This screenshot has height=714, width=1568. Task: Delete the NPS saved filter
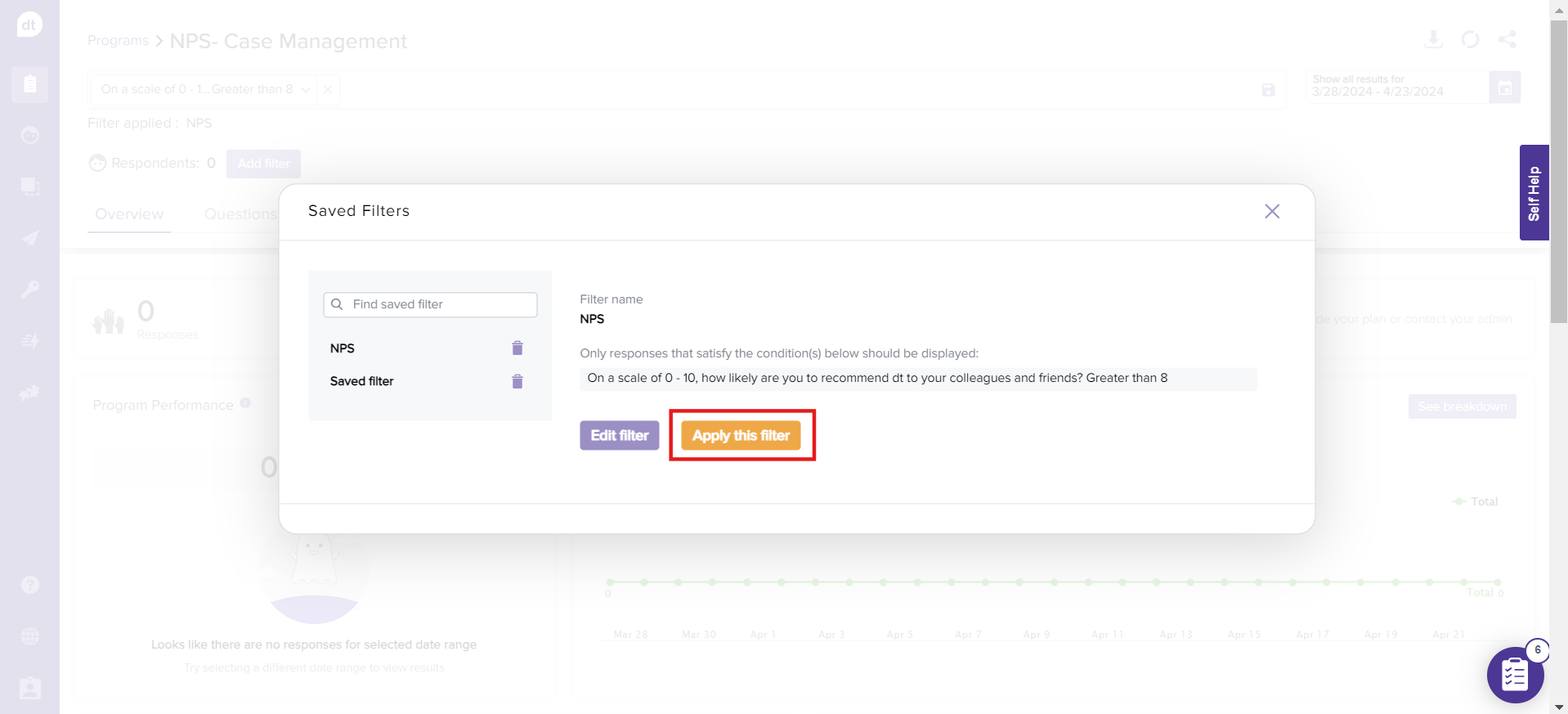coord(517,348)
